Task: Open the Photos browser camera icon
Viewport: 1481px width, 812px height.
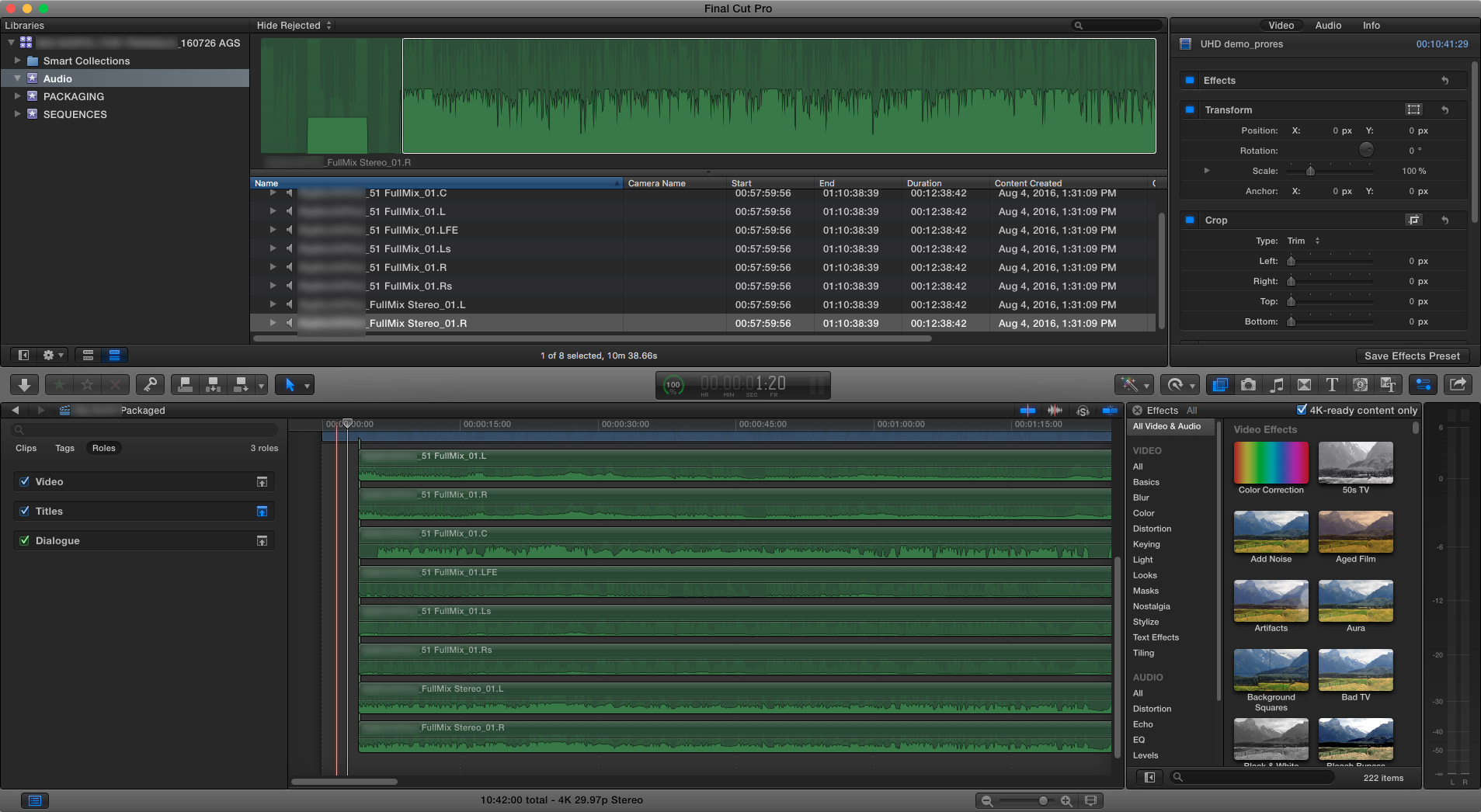Action: pyautogui.click(x=1248, y=384)
